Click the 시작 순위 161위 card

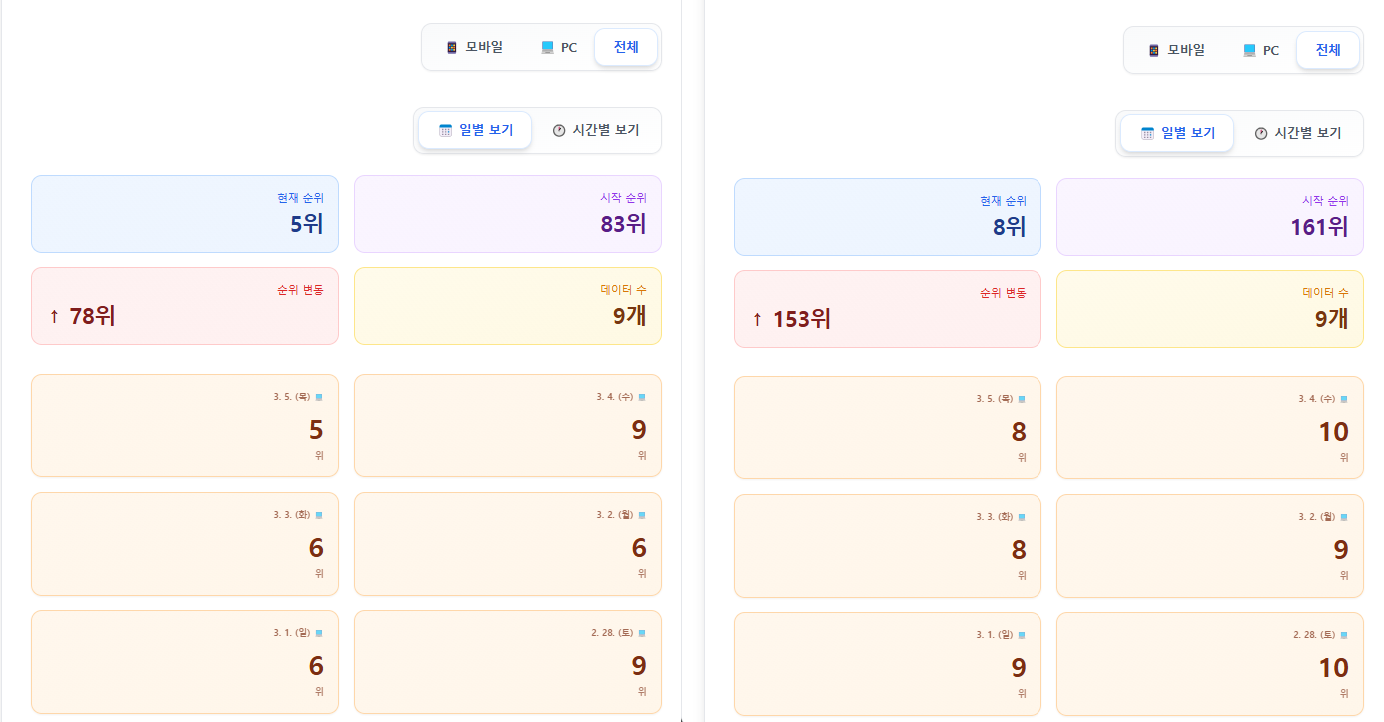pos(1209,217)
